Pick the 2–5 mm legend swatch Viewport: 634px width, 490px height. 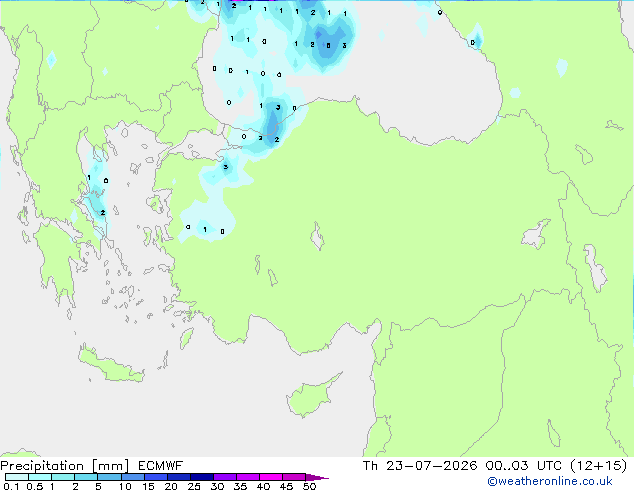86,477
